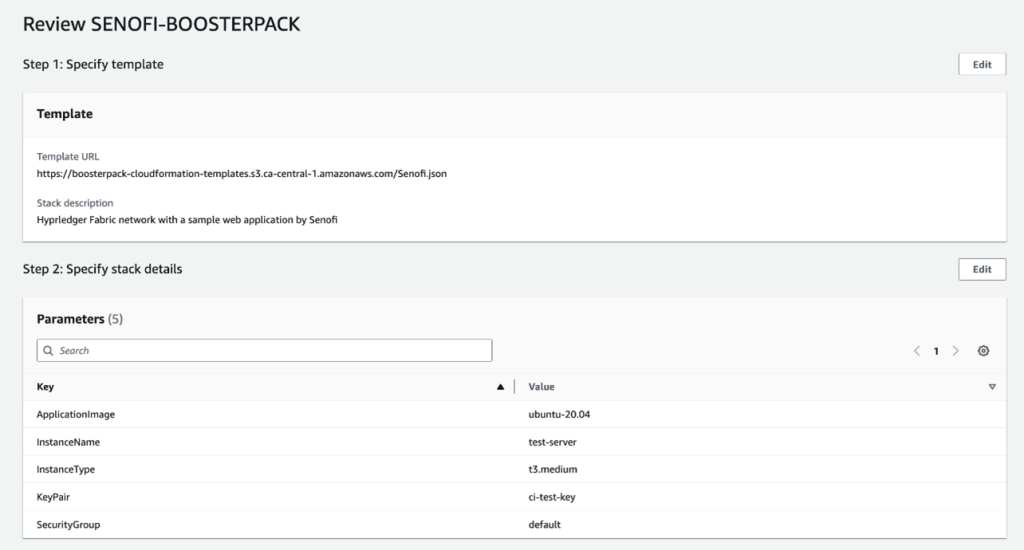Screen dimensions: 1024x550
Task: Click the magnifying glass search icon
Action: 48,351
